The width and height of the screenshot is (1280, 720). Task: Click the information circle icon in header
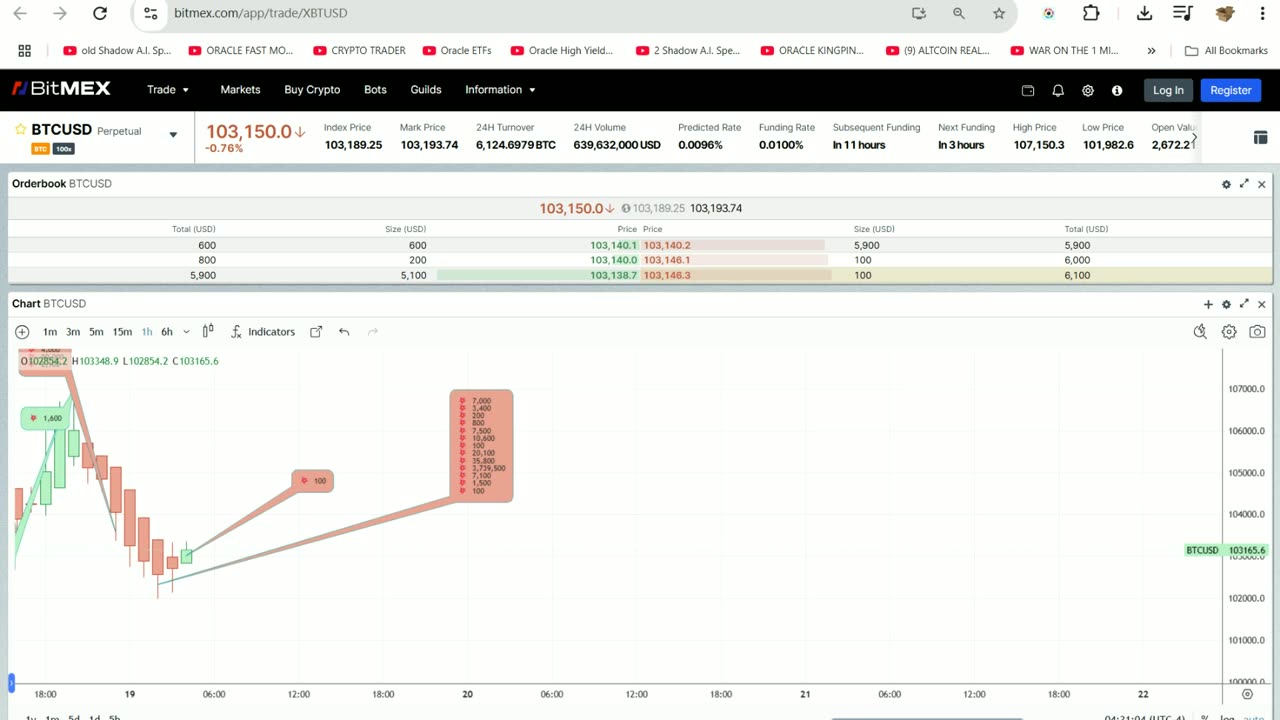1117,90
